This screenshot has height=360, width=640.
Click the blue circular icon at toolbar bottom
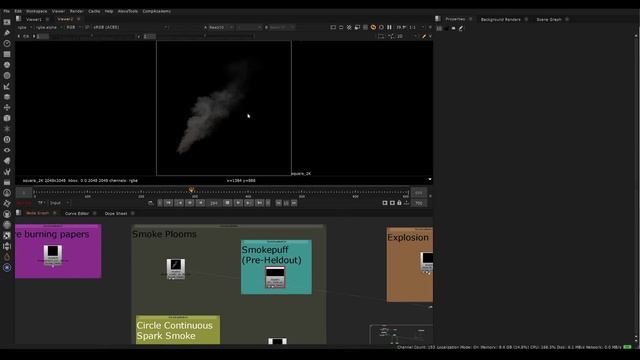coord(7,267)
